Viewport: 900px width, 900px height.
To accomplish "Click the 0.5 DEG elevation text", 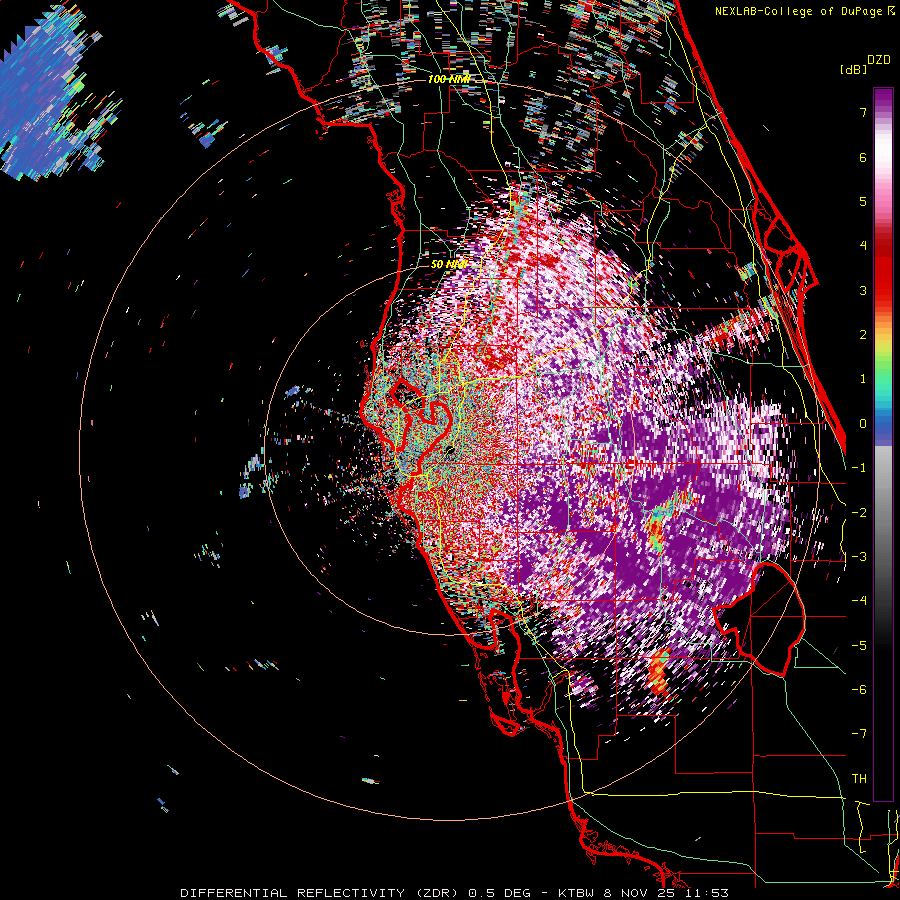I will click(x=501, y=893).
